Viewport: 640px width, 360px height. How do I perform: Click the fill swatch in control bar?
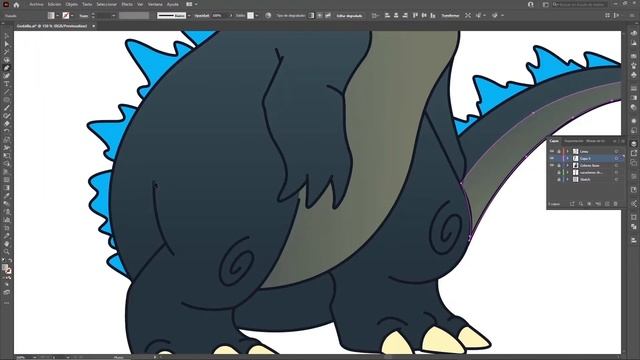(x=51, y=16)
